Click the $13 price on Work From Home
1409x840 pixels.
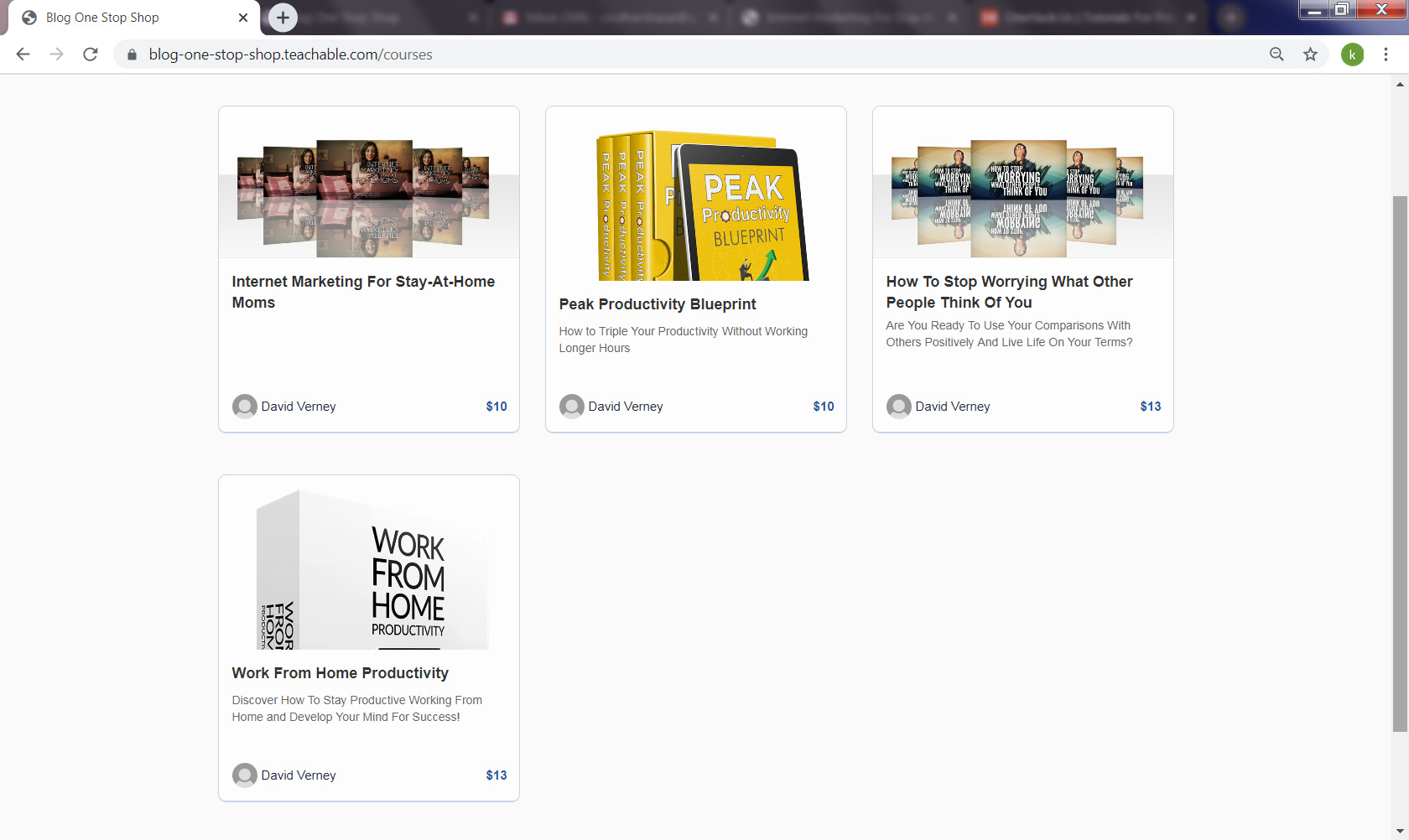point(496,775)
